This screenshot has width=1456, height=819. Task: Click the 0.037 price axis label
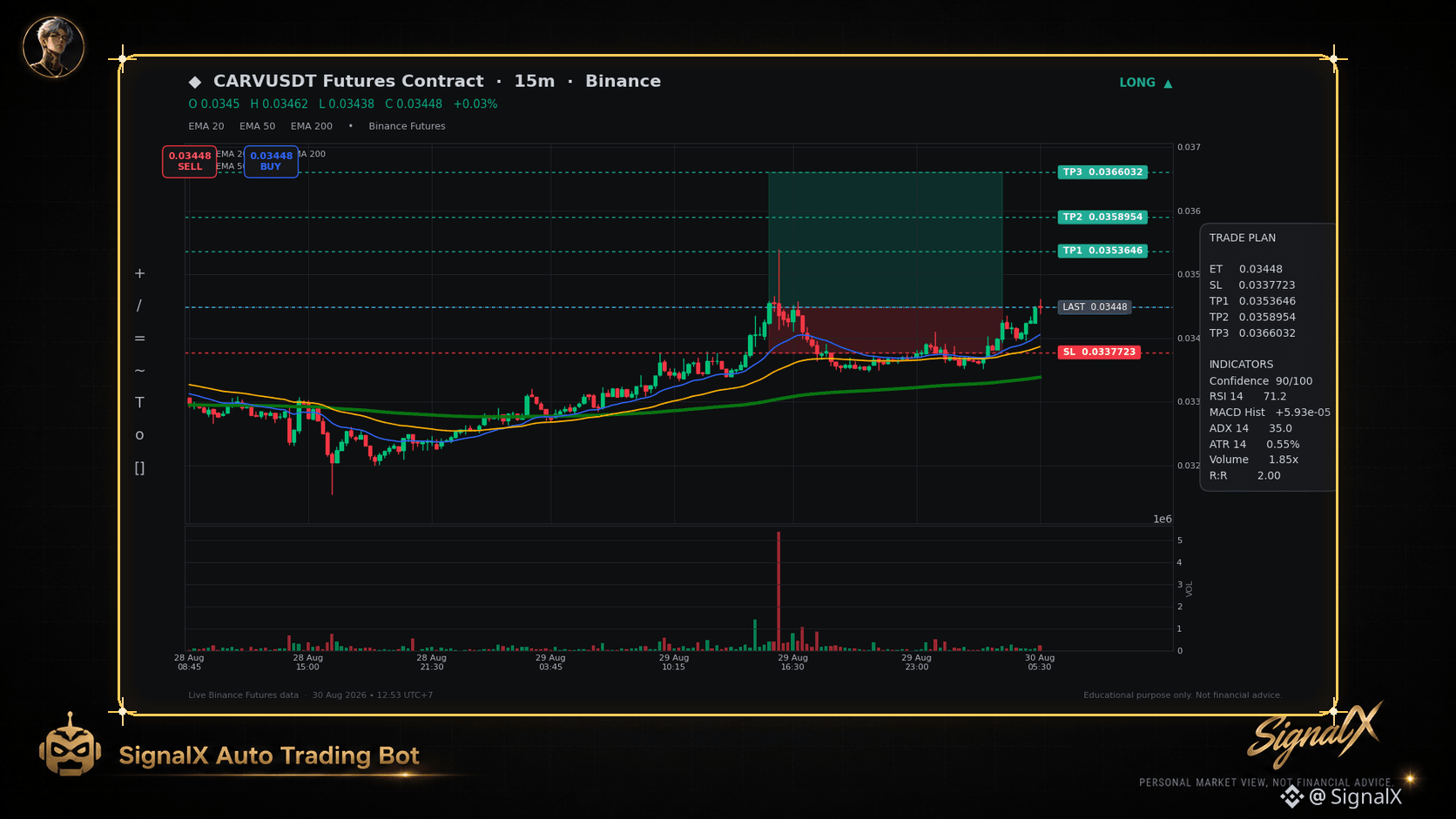(1189, 147)
